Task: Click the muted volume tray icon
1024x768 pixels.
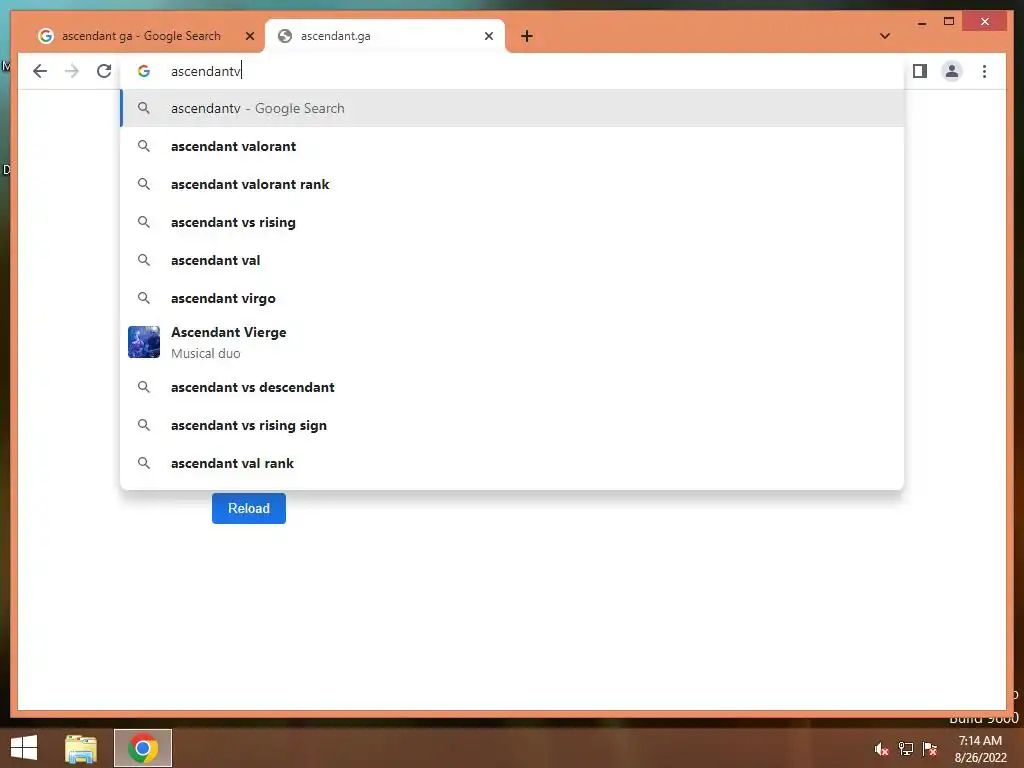Action: click(x=881, y=749)
